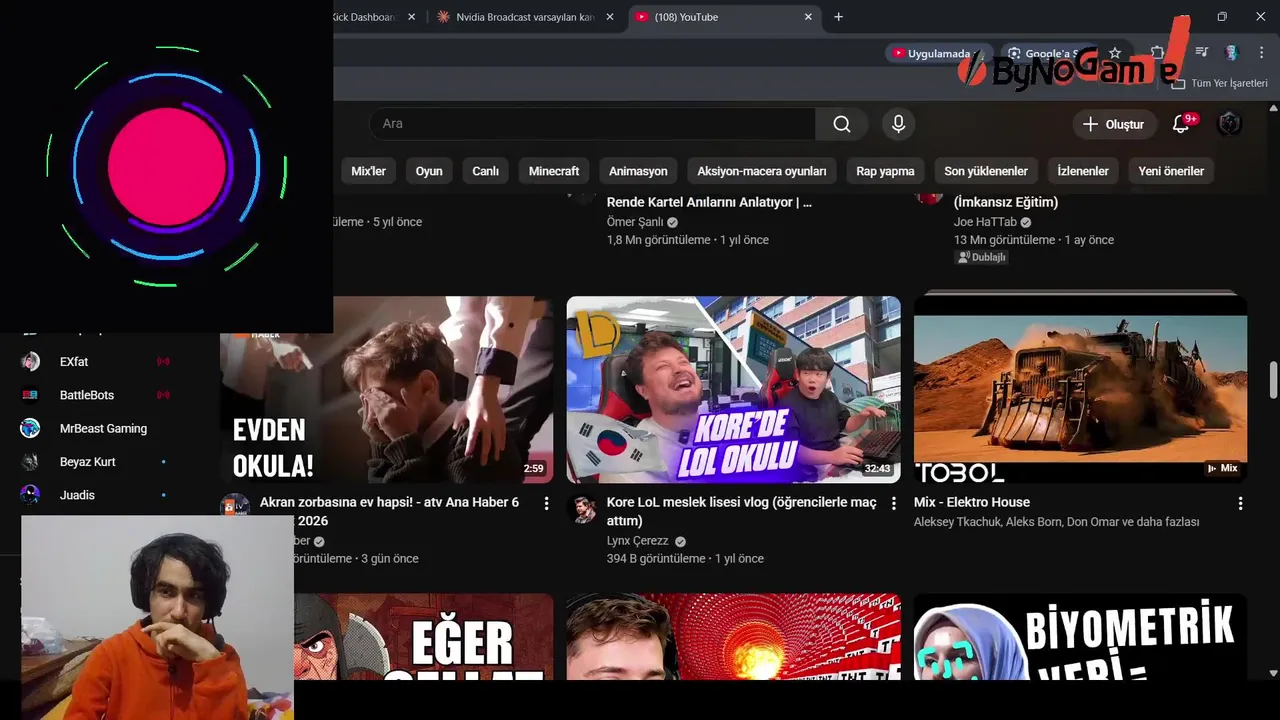Viewport: 1280px width, 720px height.
Task: Open more options for Akran zorbasına video
Action: [546, 503]
